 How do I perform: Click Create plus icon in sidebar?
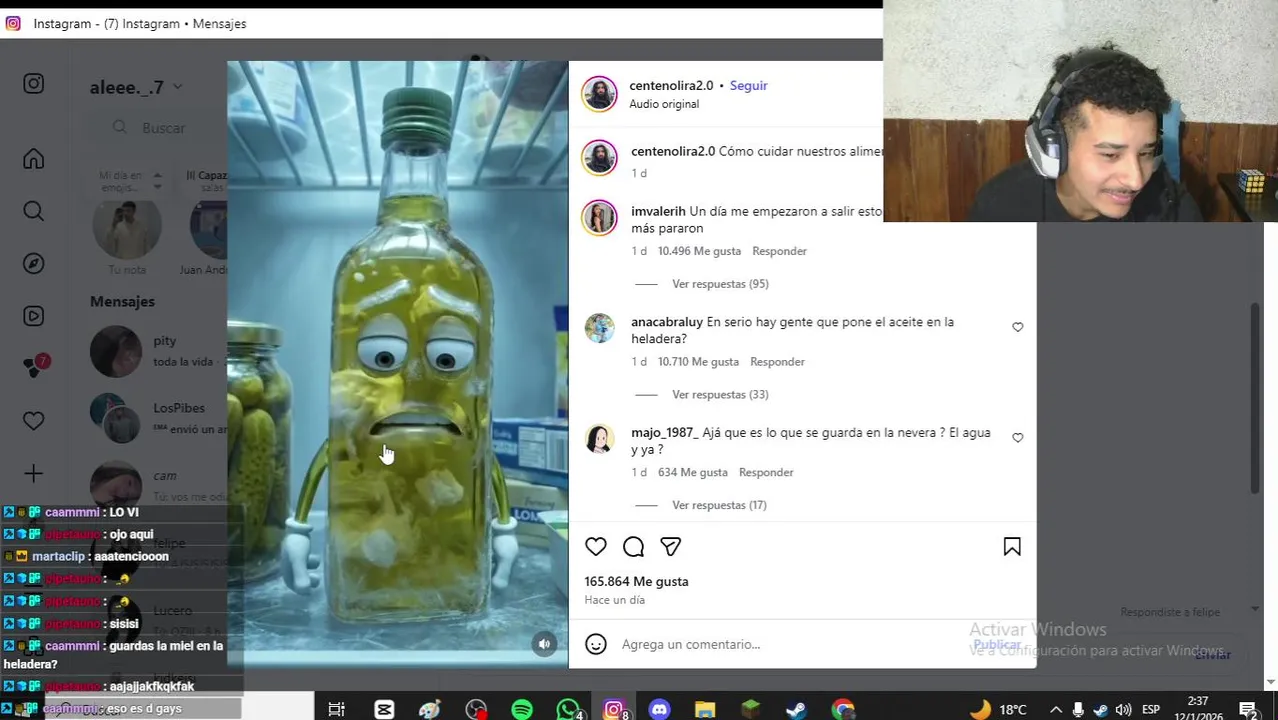[x=33, y=473]
